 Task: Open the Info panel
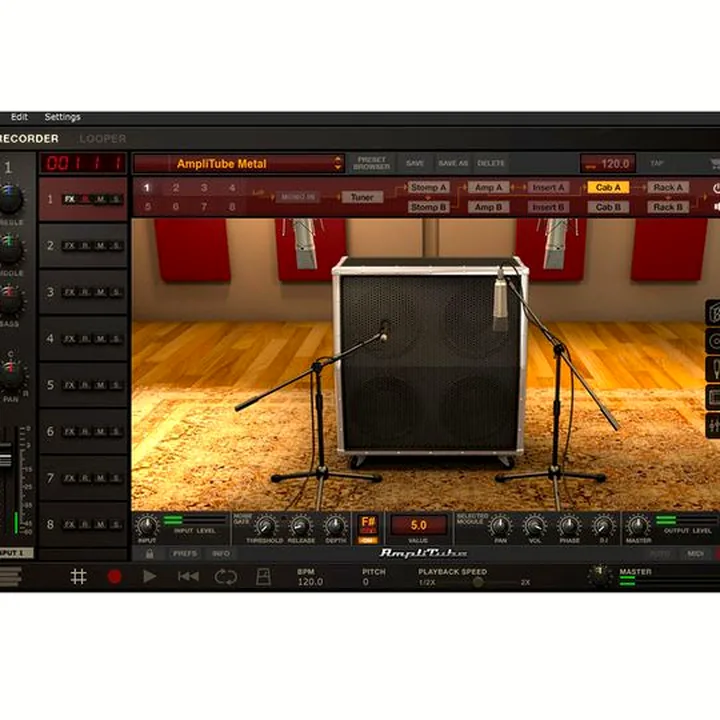[221, 554]
